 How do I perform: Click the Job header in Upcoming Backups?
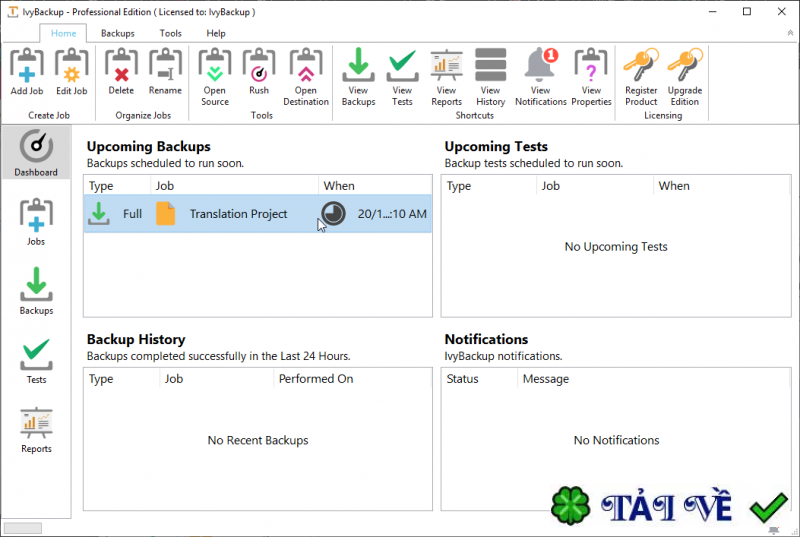pos(235,186)
